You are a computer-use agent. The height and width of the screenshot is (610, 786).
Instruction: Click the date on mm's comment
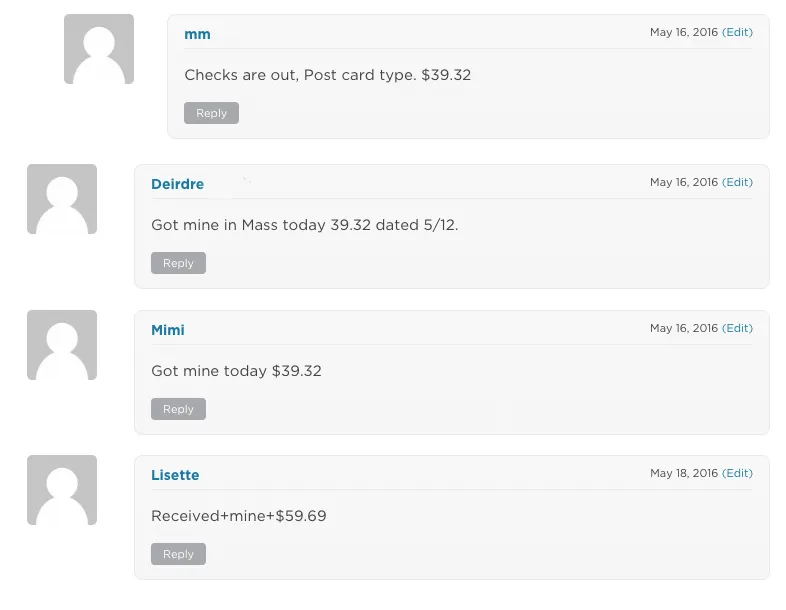[x=684, y=32]
